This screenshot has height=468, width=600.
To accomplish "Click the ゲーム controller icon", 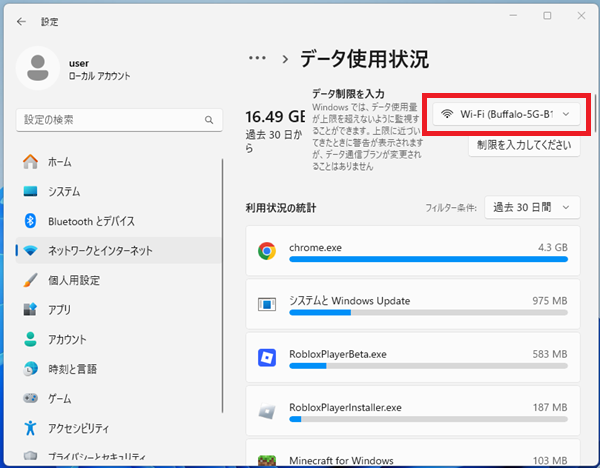I will point(30,398).
